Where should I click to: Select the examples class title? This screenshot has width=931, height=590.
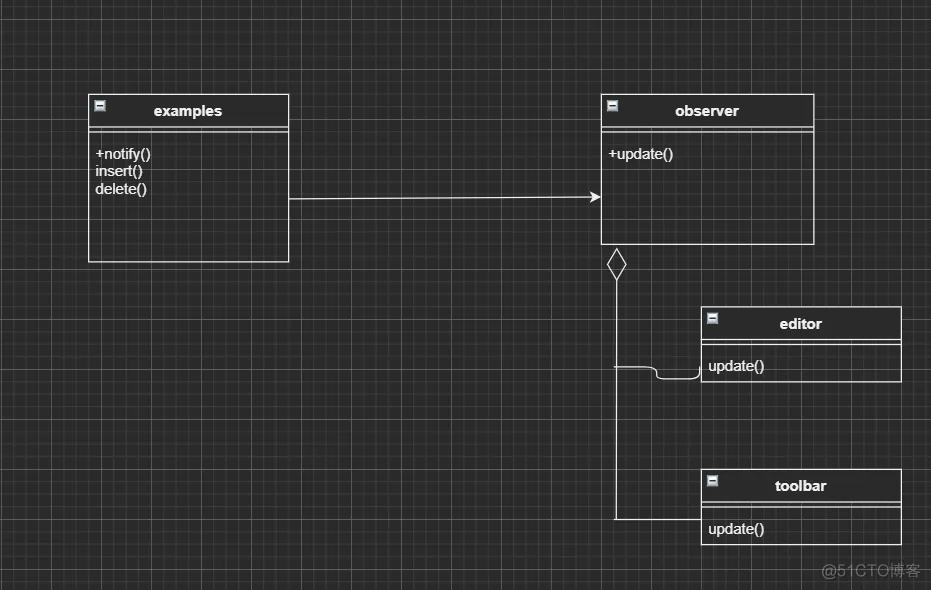(188, 111)
